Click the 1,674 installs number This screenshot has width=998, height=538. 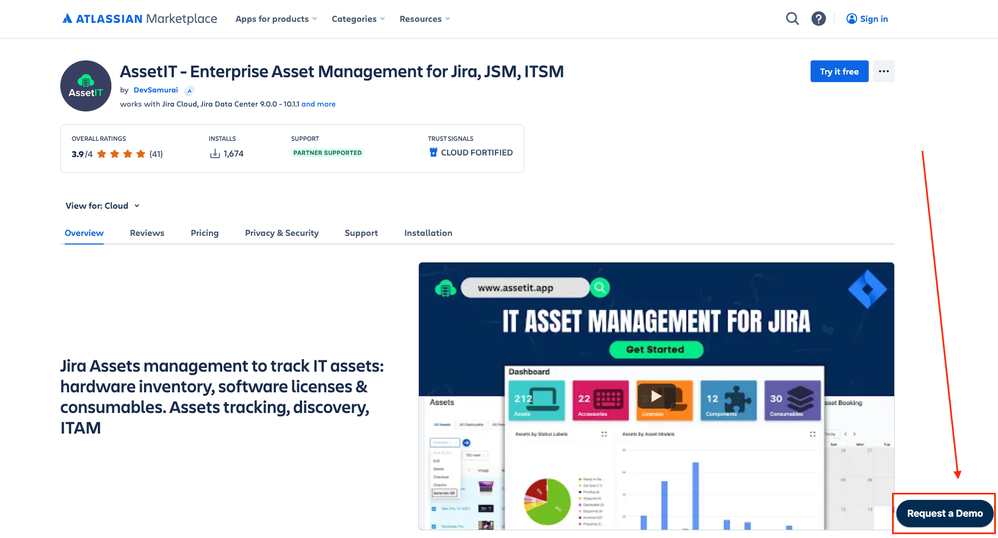pyautogui.click(x=234, y=153)
